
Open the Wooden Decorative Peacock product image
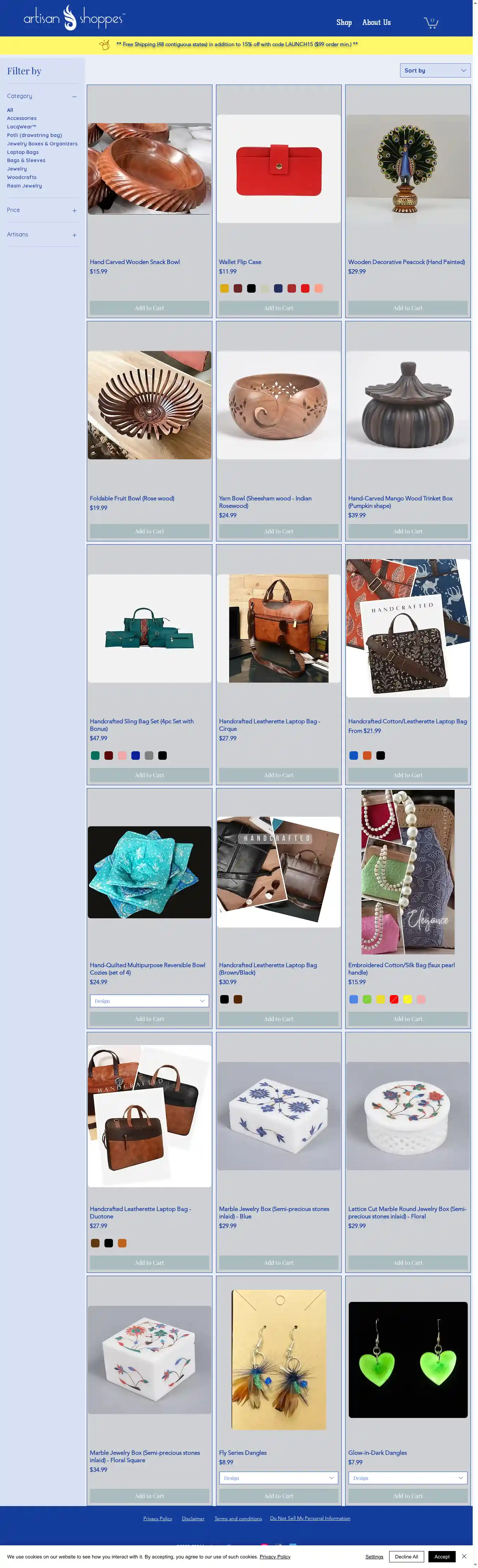[x=408, y=168]
